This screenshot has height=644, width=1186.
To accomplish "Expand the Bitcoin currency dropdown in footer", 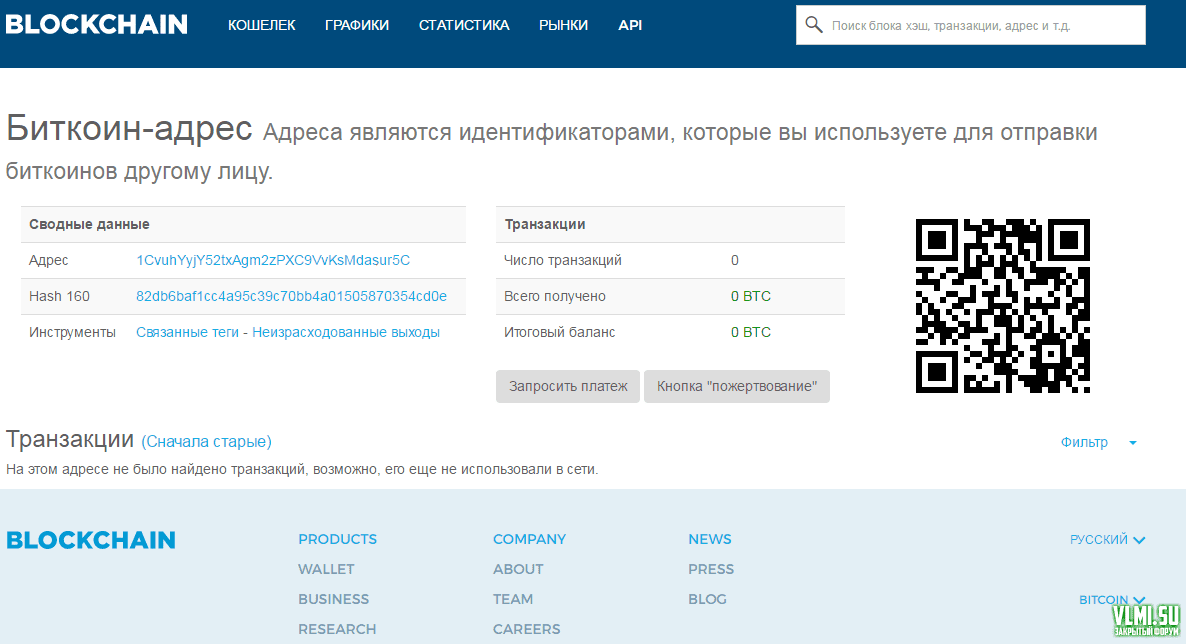I will click(x=1111, y=600).
